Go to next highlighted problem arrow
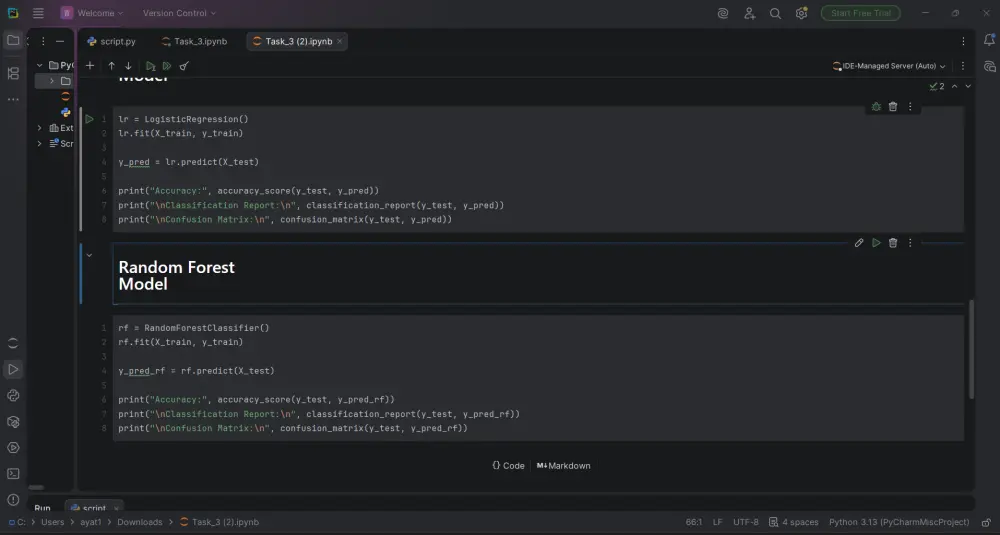This screenshot has height=535, width=1000. tap(968, 86)
